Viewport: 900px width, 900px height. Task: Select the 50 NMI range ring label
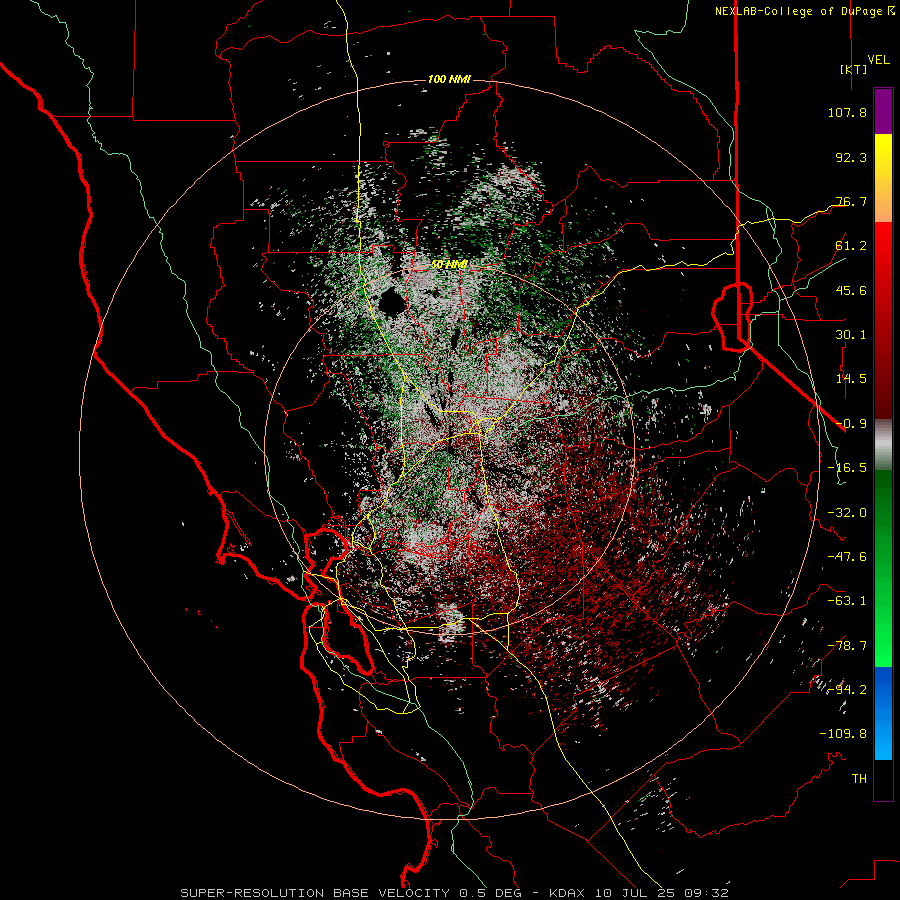(x=449, y=264)
